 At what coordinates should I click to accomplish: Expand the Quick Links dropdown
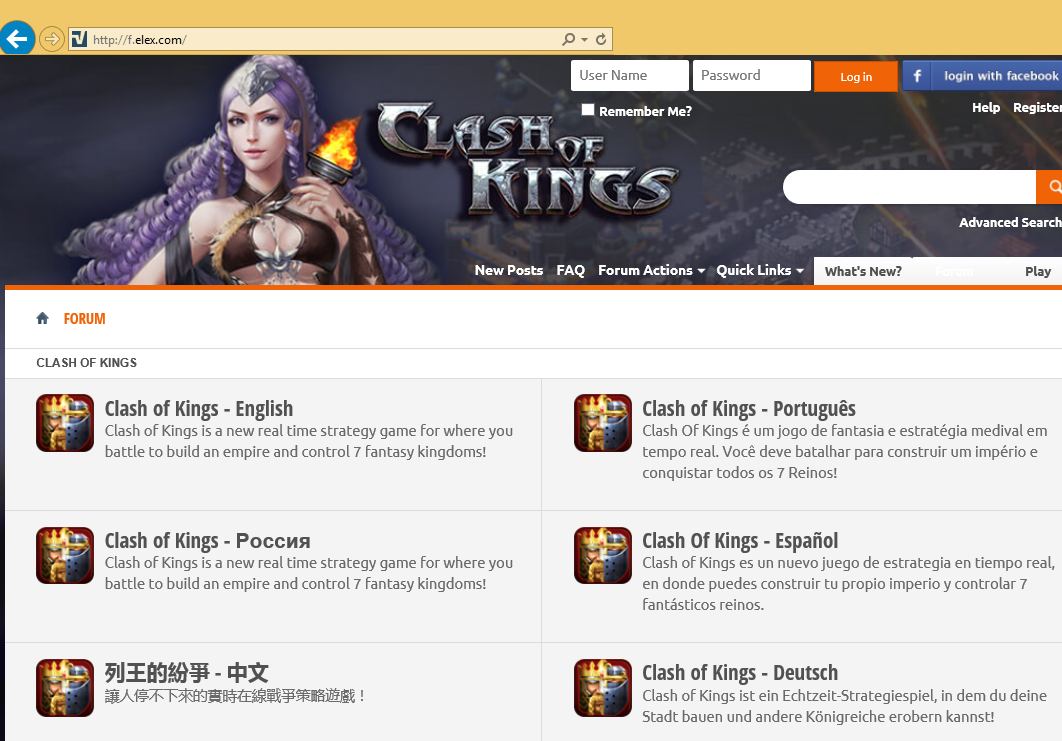(760, 270)
